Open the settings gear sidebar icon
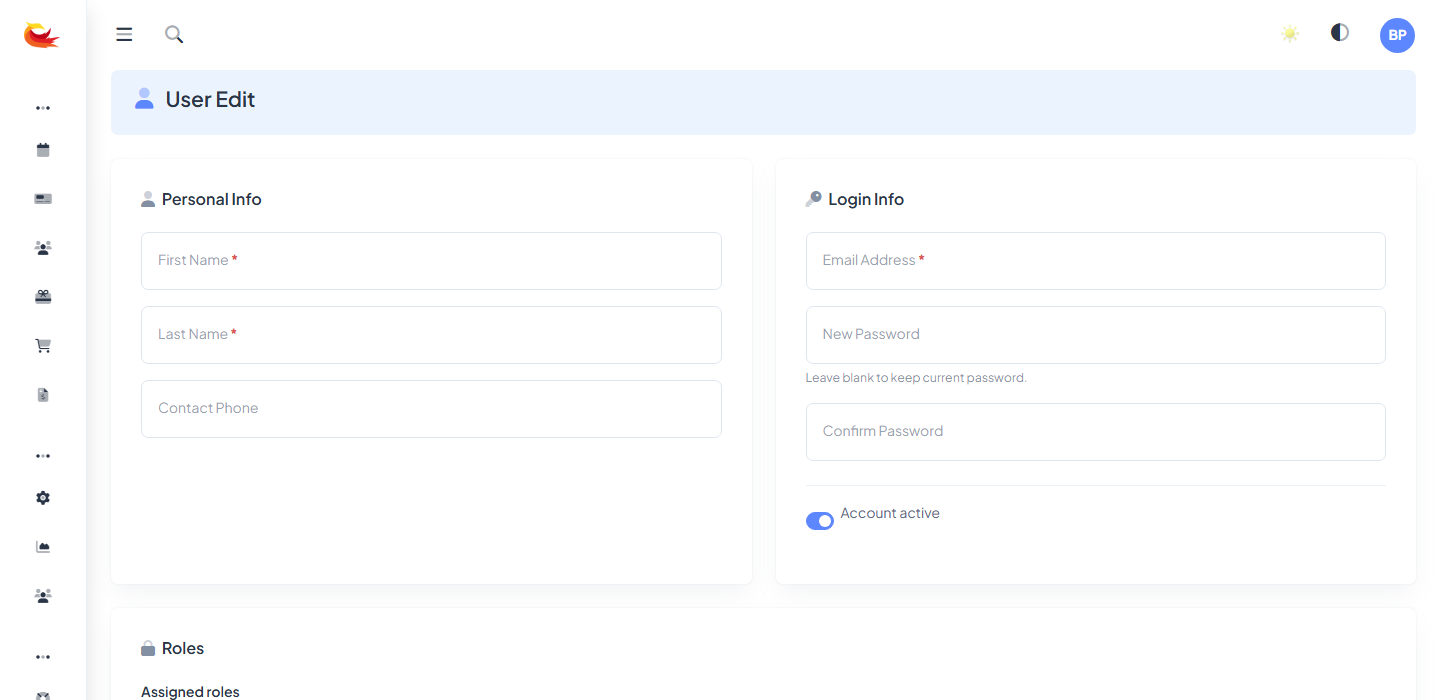The image size is (1440, 700). [43, 498]
